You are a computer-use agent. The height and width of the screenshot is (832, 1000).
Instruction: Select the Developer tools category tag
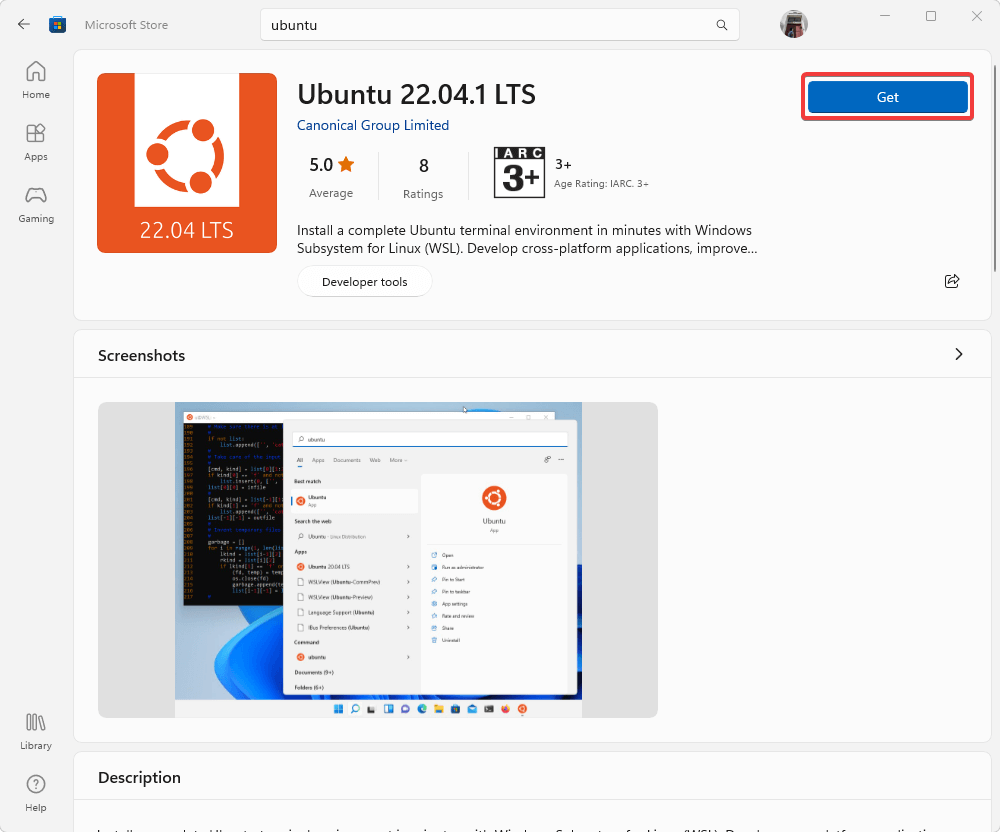coord(365,282)
